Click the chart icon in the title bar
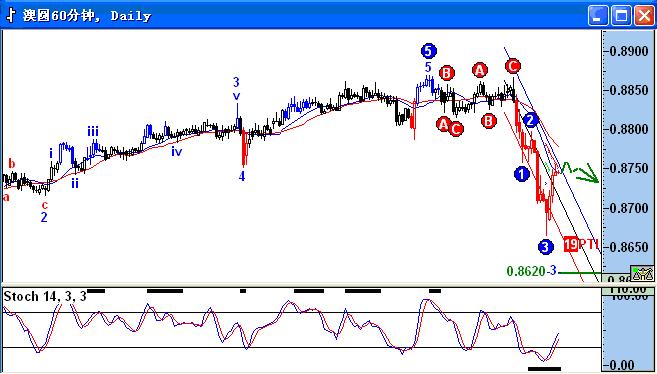Viewport: 657px width, 374px height. click(11, 15)
